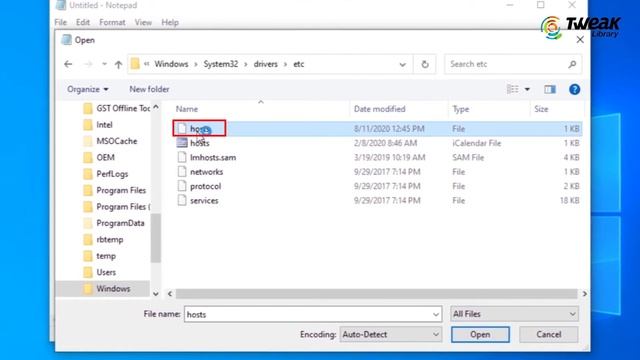This screenshot has height=360, width=640.
Task: Click the horizontal scrollbar left arrow
Action: pos(170,293)
